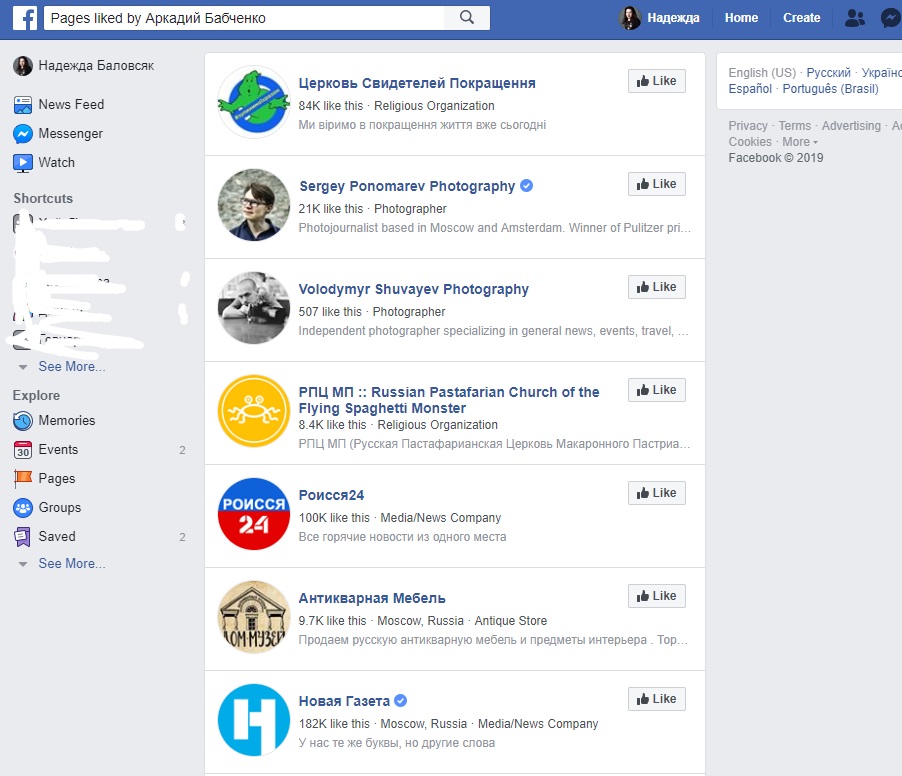Viewport: 902px width, 776px height.
Task: Click the Groups icon in sidebar
Action: [23, 507]
